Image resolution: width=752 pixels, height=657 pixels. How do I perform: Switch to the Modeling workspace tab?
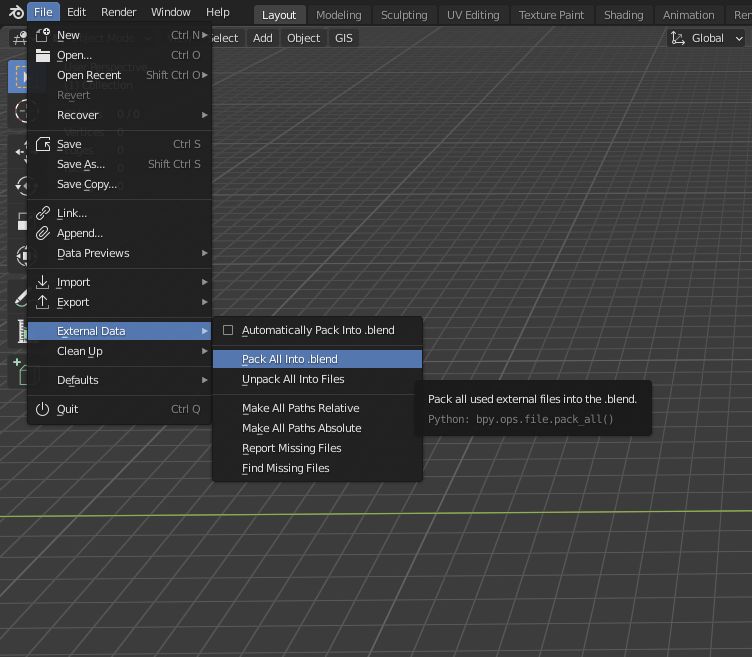339,15
